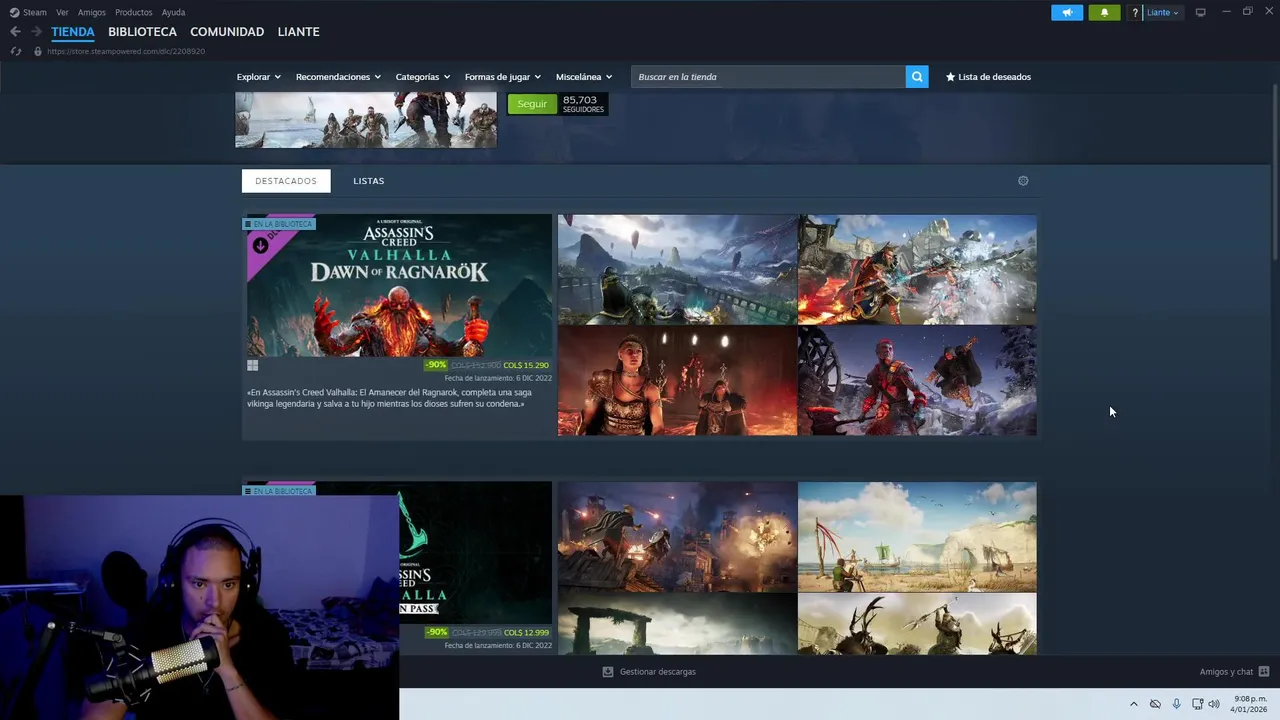The image size is (1280, 720).
Task: Go to the BIBLIOTECA section
Action: pos(142,32)
